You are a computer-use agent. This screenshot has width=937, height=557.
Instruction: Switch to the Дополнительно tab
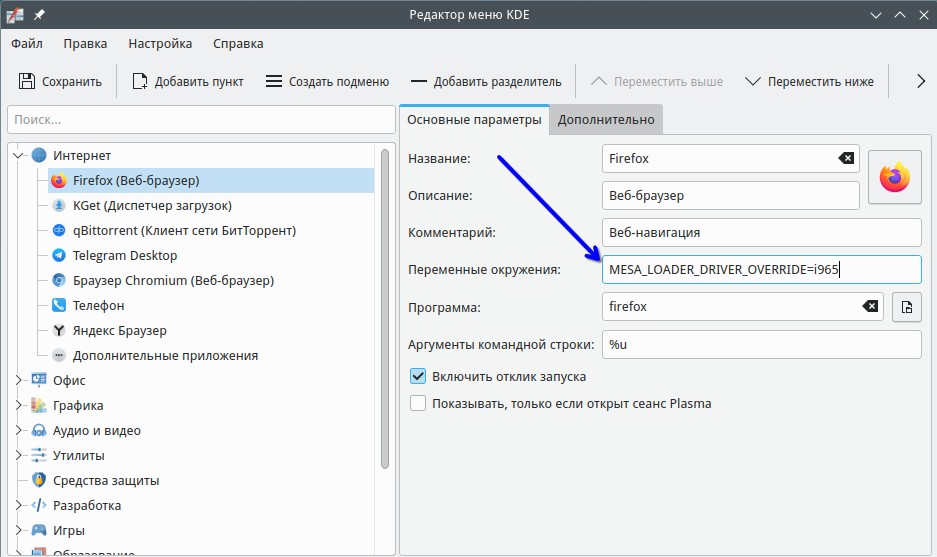coord(606,120)
